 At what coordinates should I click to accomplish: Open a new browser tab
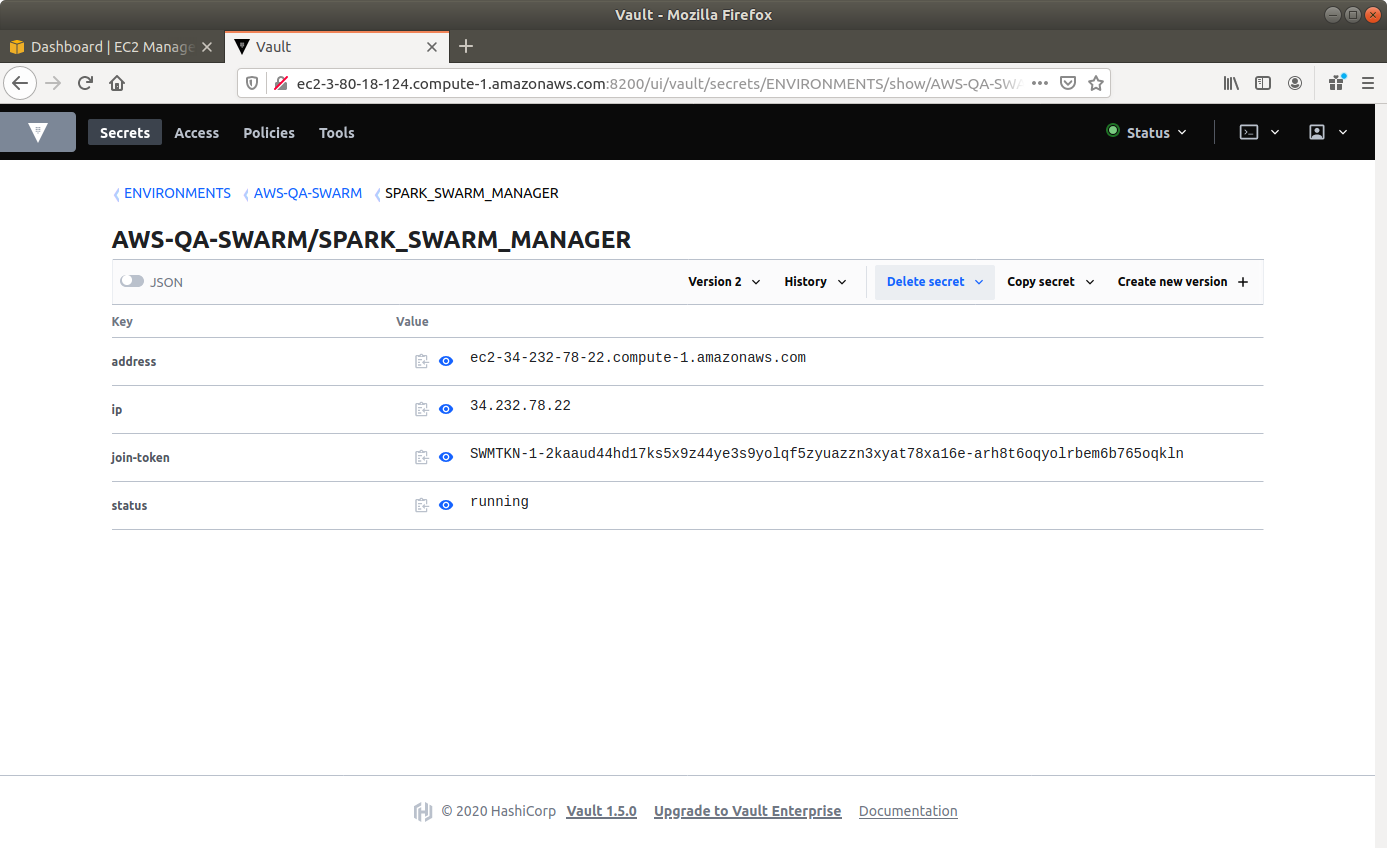tap(466, 46)
